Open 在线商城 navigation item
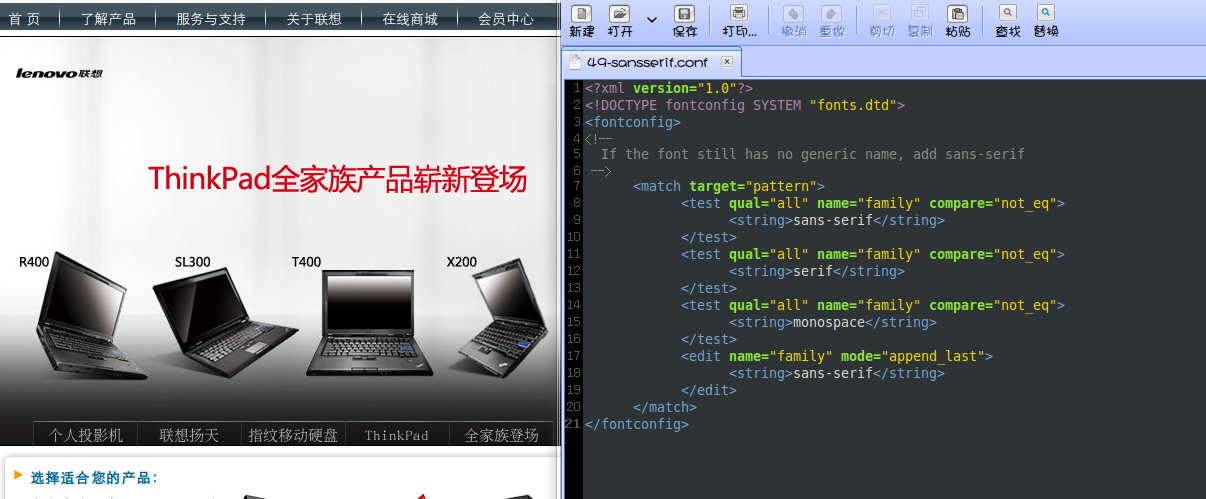Image resolution: width=1206 pixels, height=499 pixels. pos(410,19)
